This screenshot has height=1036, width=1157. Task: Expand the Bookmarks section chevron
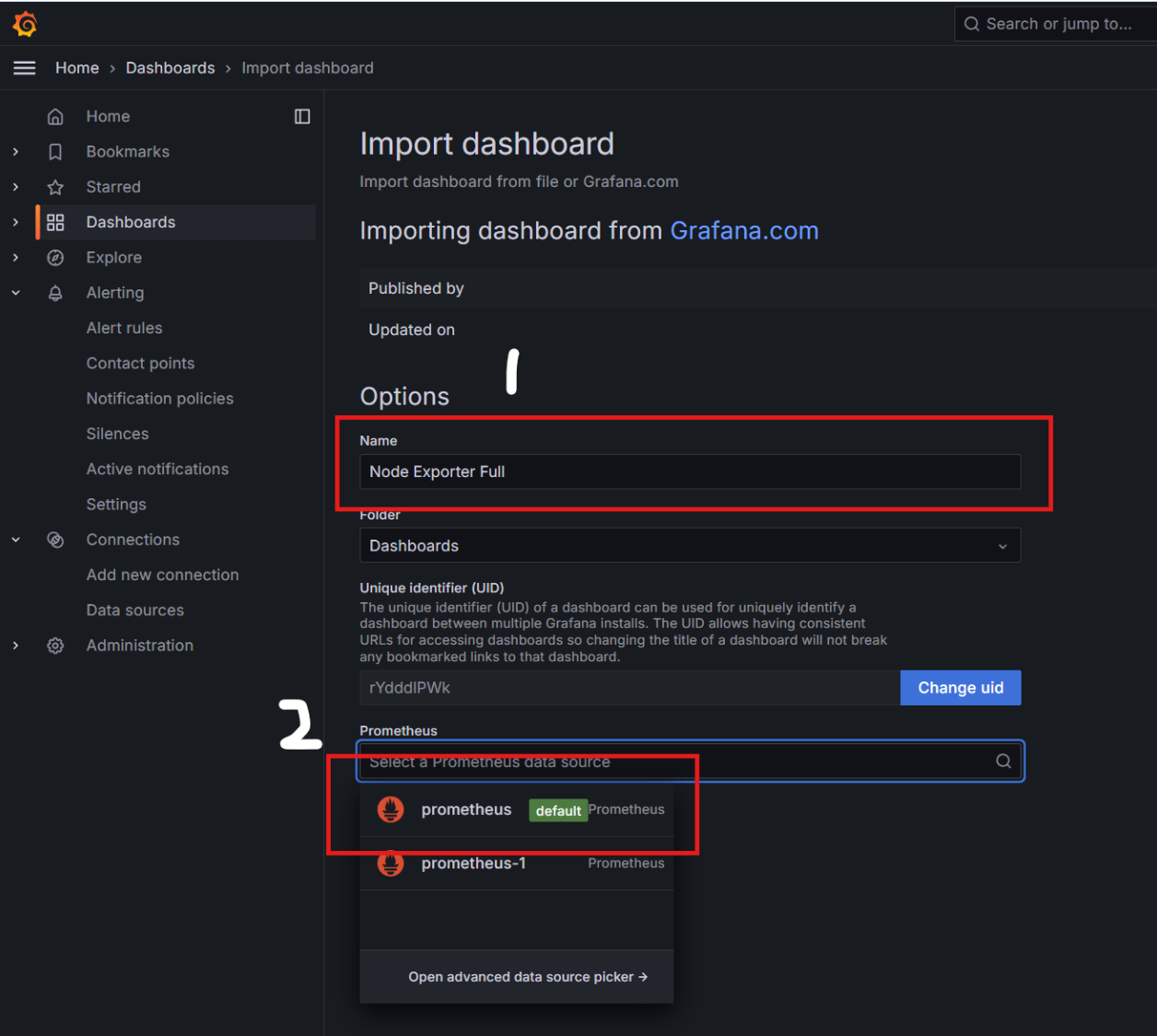[16, 152]
